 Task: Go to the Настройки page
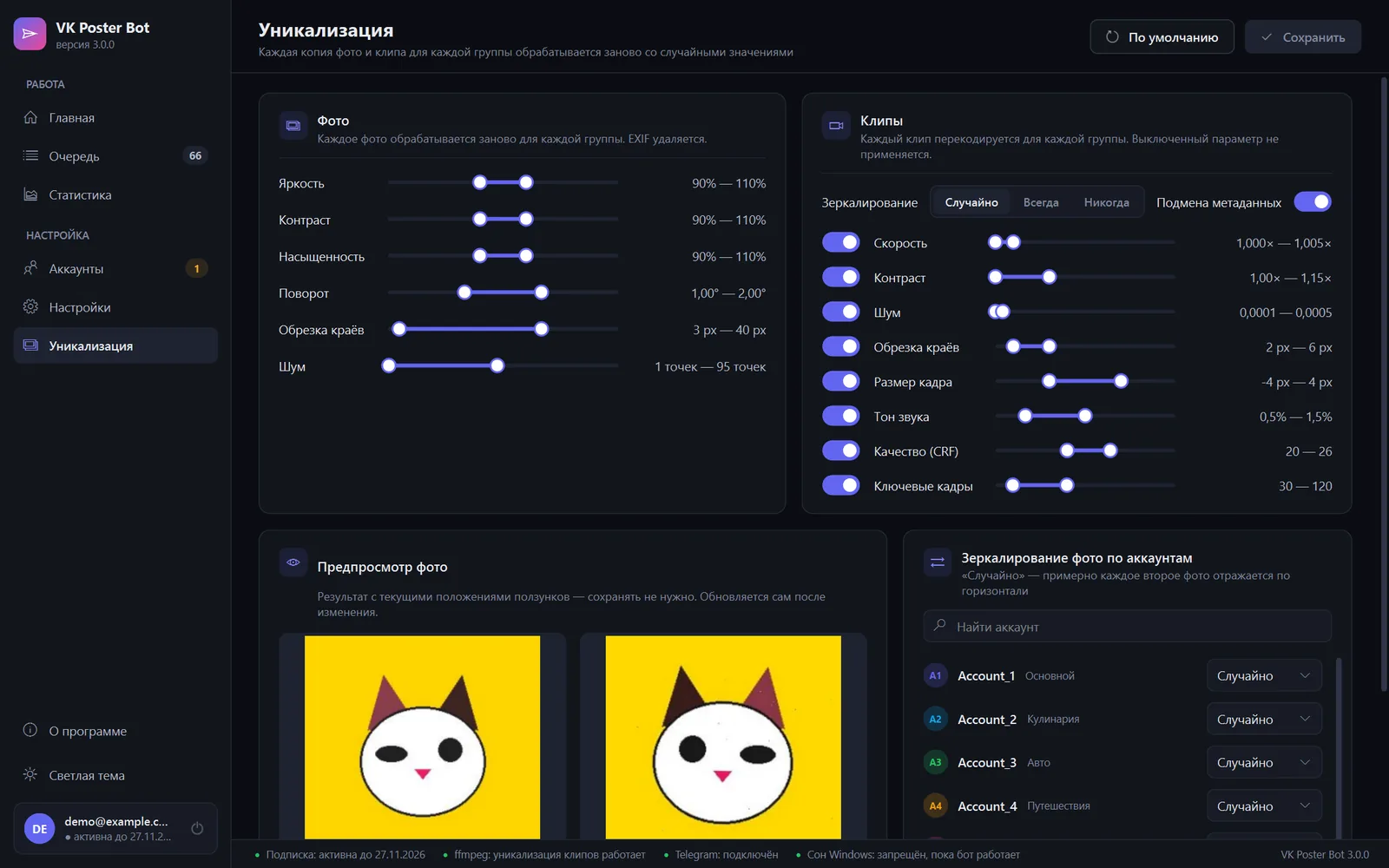click(115, 307)
